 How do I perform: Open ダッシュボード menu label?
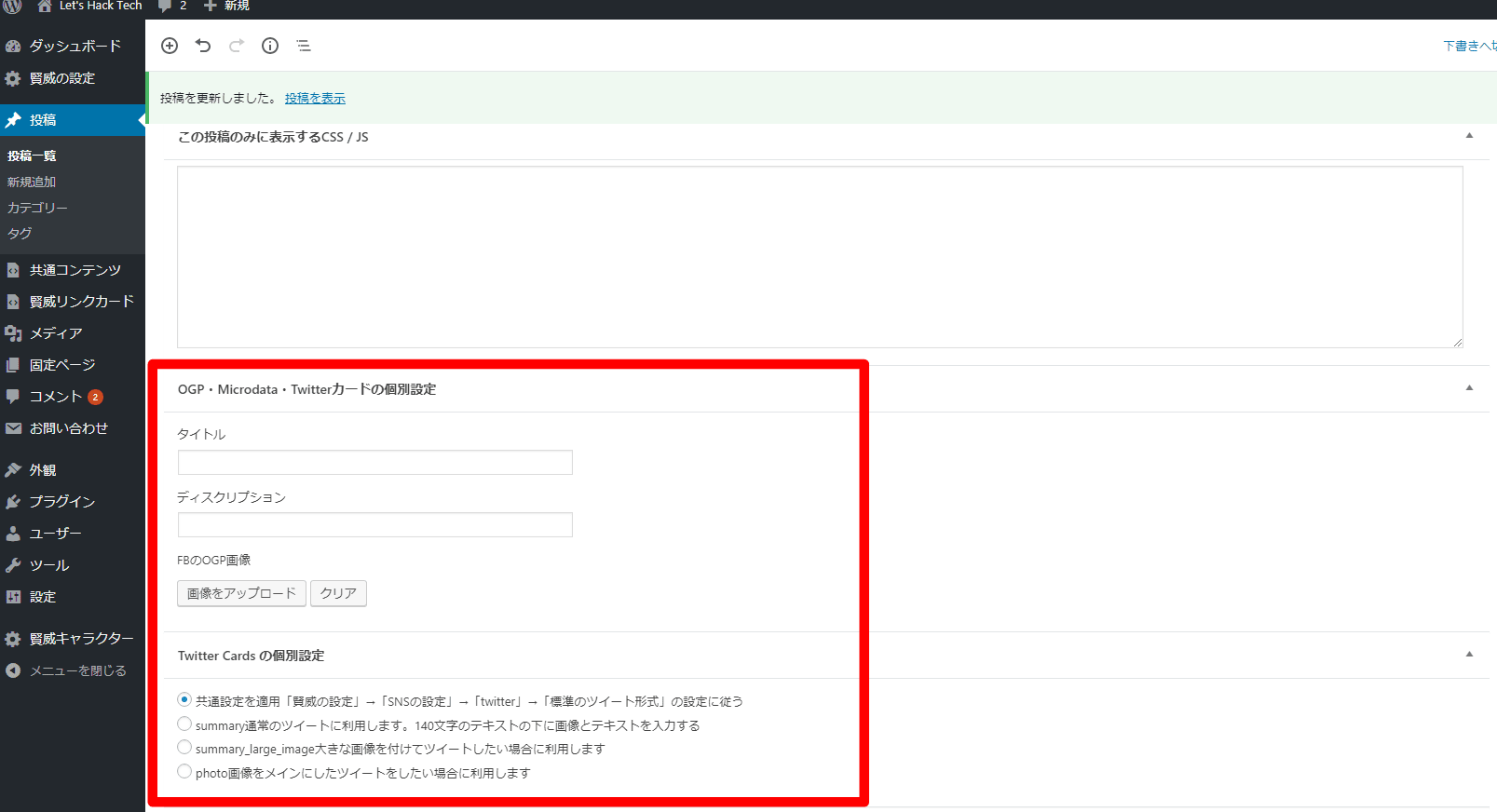pyautogui.click(x=75, y=46)
